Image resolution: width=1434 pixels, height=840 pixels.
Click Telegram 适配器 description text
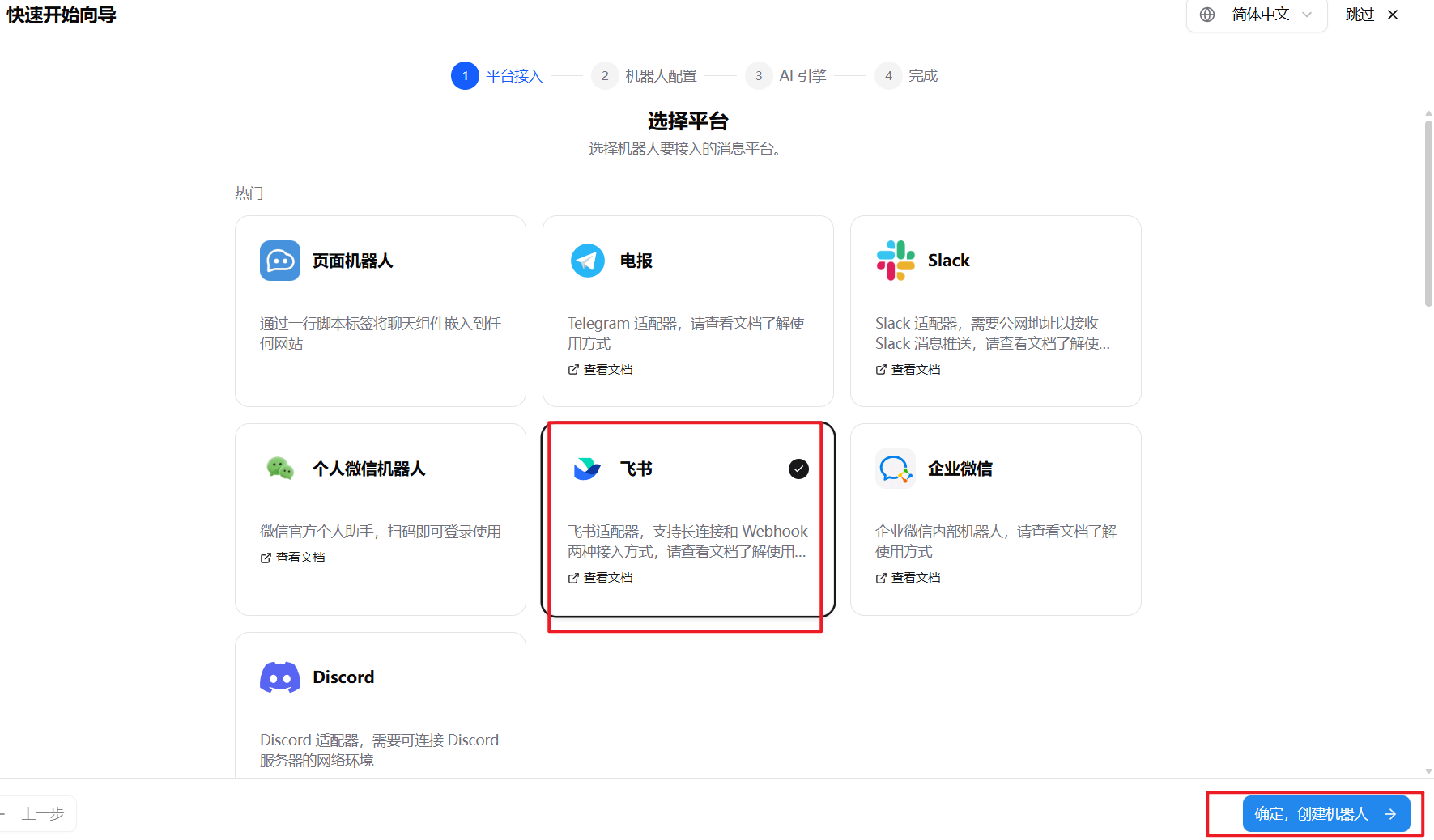click(686, 333)
